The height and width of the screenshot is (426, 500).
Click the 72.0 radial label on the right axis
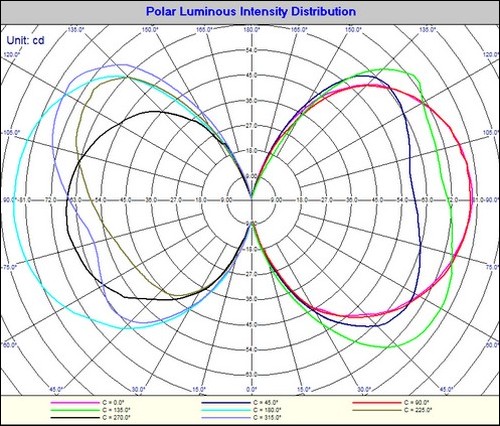pyautogui.click(x=453, y=200)
